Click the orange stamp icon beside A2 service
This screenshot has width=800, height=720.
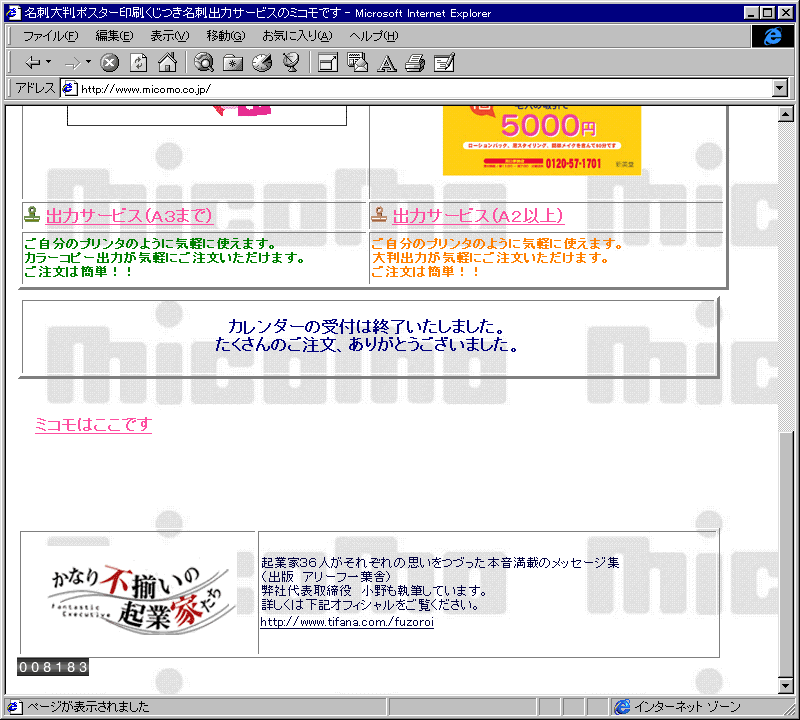(x=379, y=214)
